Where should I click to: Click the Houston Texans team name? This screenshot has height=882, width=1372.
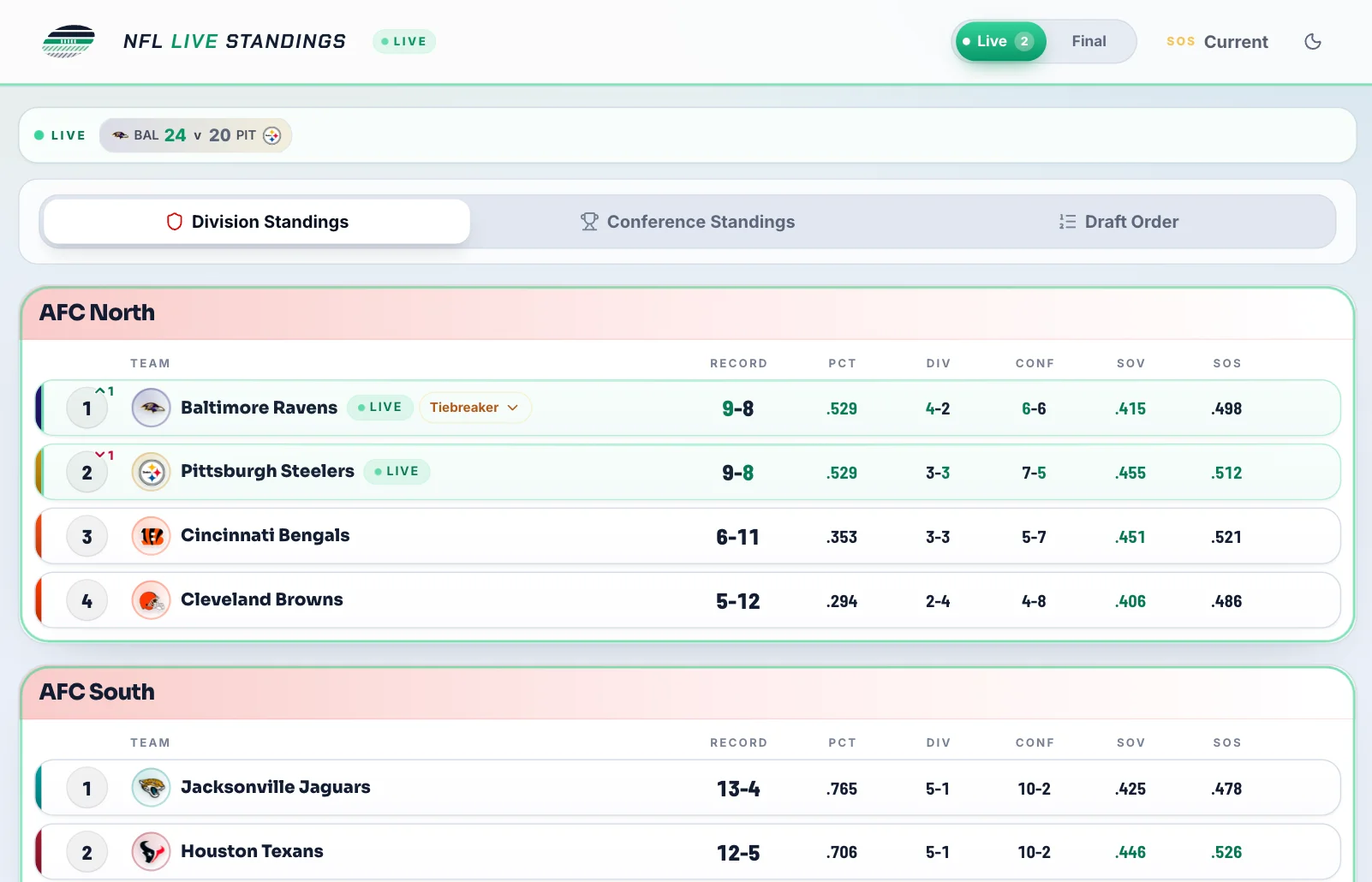pyautogui.click(x=252, y=851)
